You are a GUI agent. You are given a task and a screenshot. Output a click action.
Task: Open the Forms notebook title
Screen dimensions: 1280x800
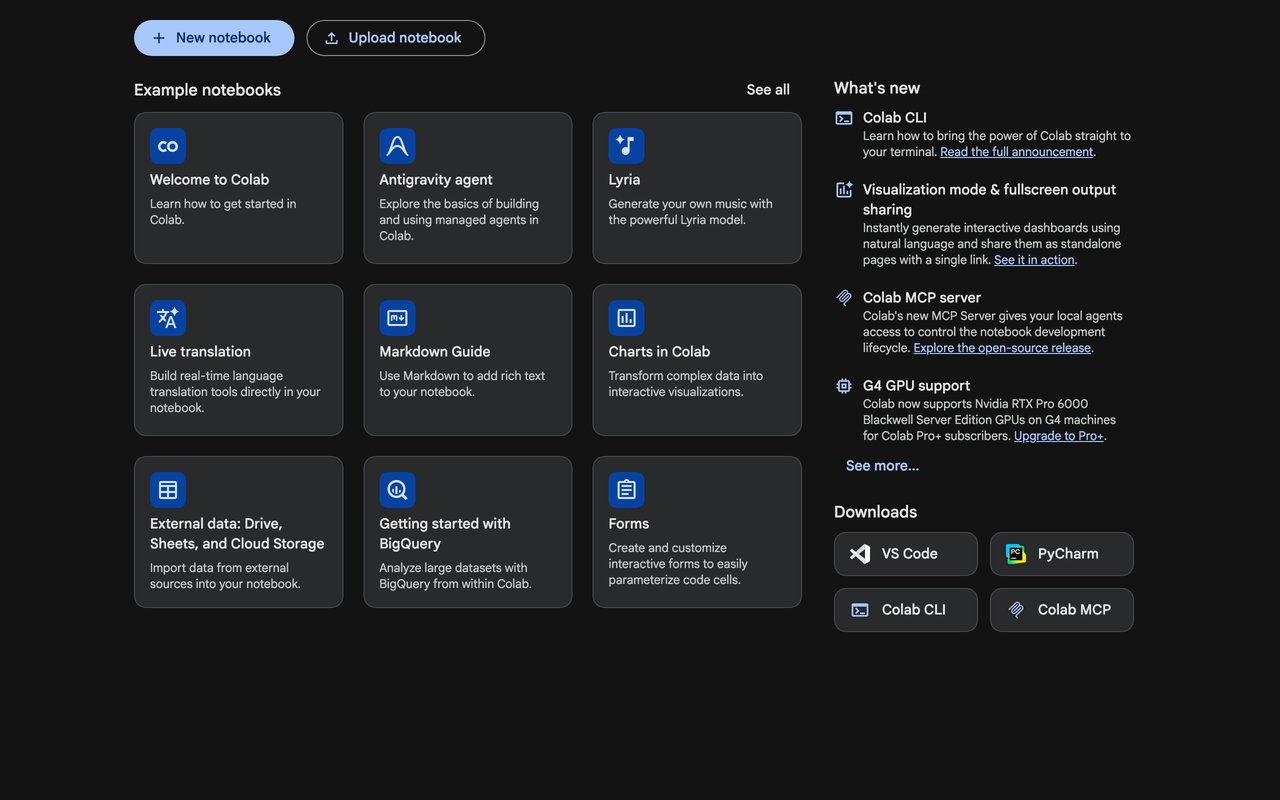pyautogui.click(x=628, y=524)
